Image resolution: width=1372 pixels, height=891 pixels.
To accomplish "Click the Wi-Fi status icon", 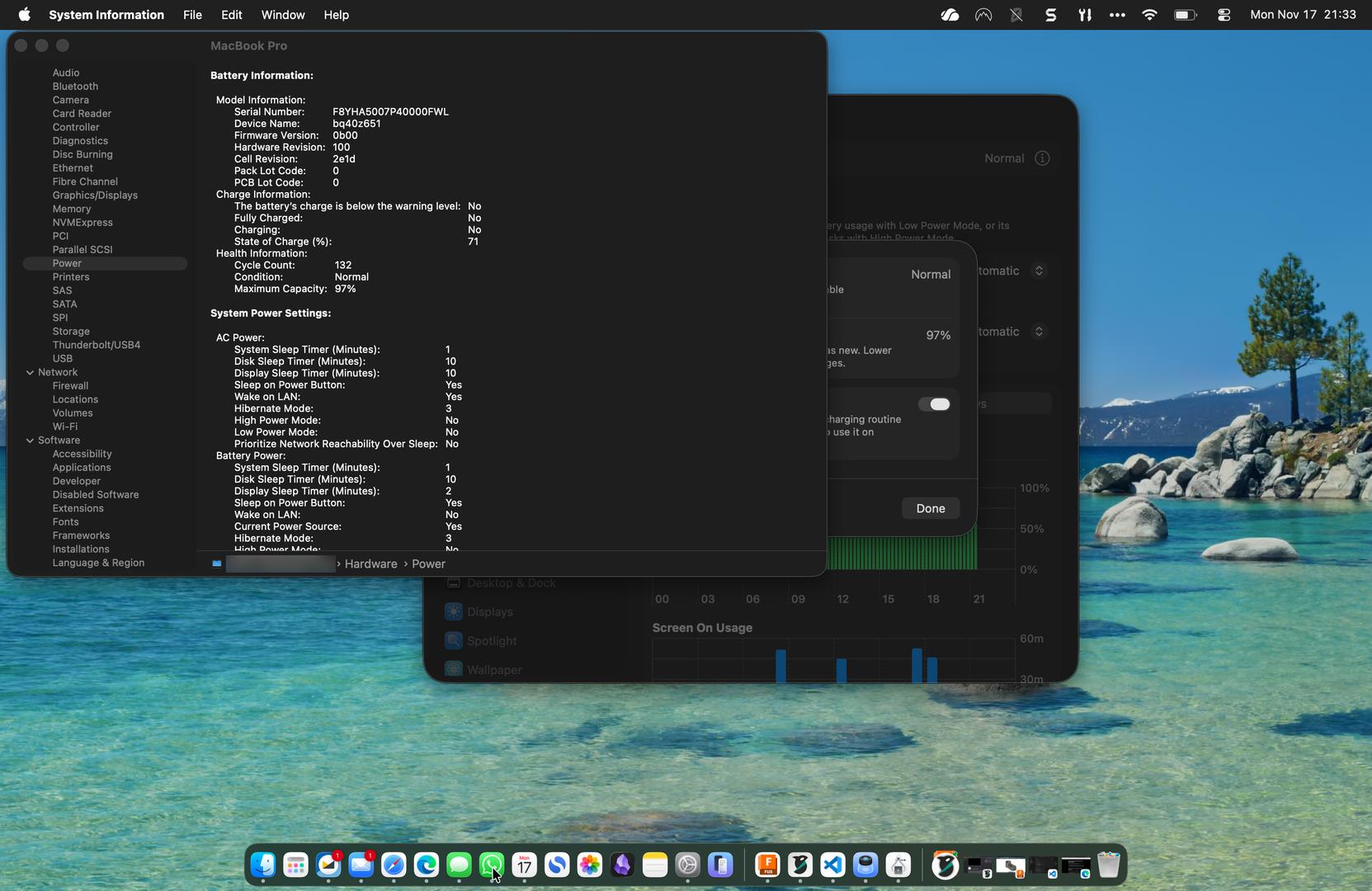I will (x=1149, y=15).
